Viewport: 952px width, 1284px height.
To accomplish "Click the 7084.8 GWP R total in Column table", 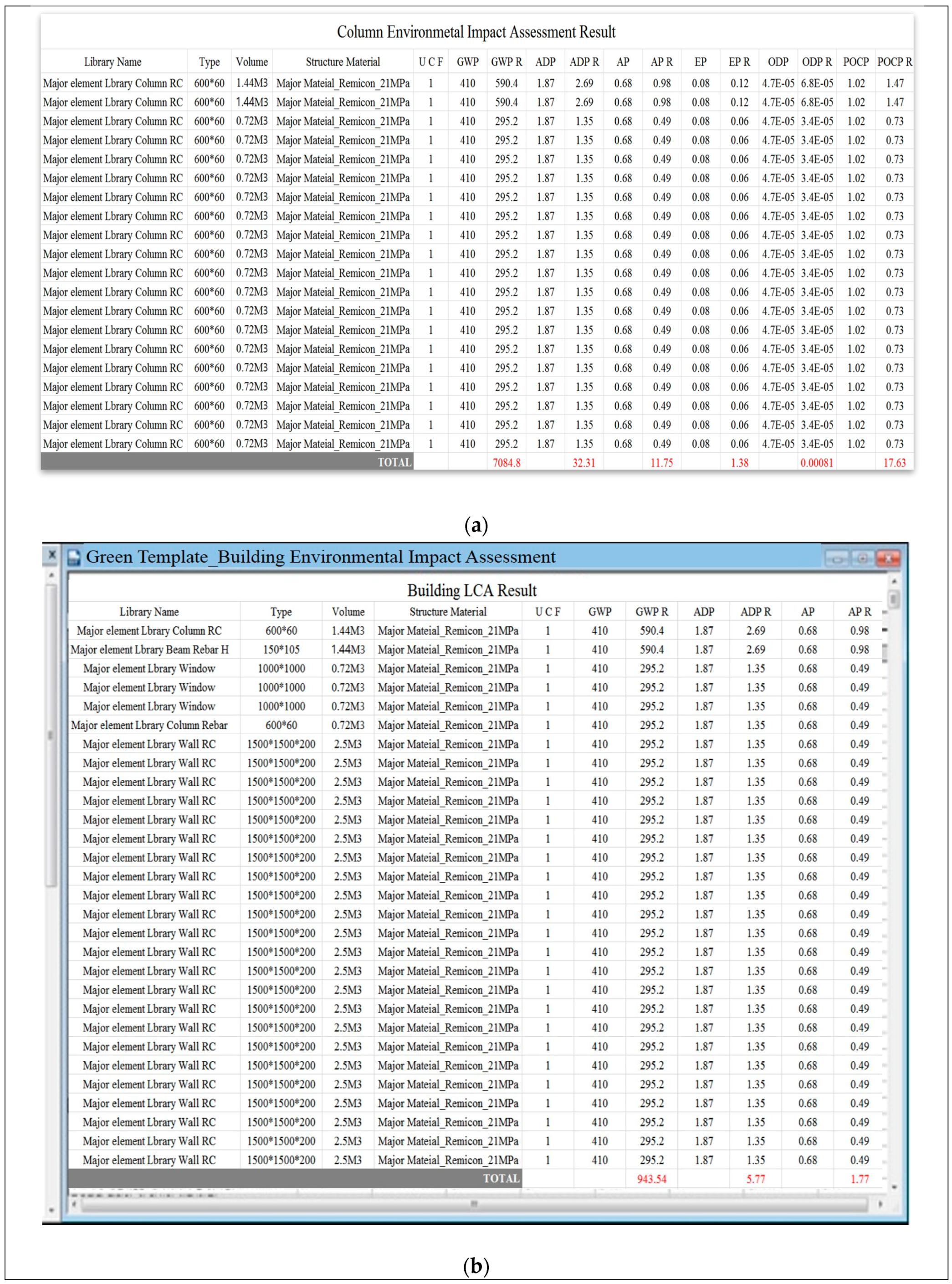I will [x=506, y=463].
